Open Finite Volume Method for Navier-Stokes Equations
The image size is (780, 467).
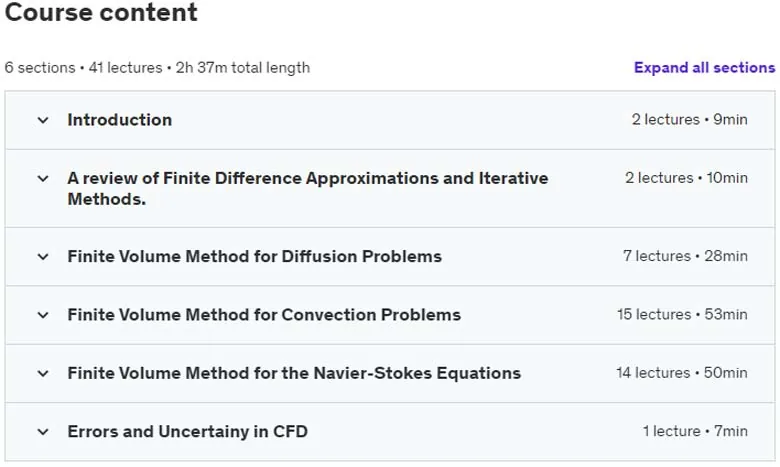pos(294,373)
